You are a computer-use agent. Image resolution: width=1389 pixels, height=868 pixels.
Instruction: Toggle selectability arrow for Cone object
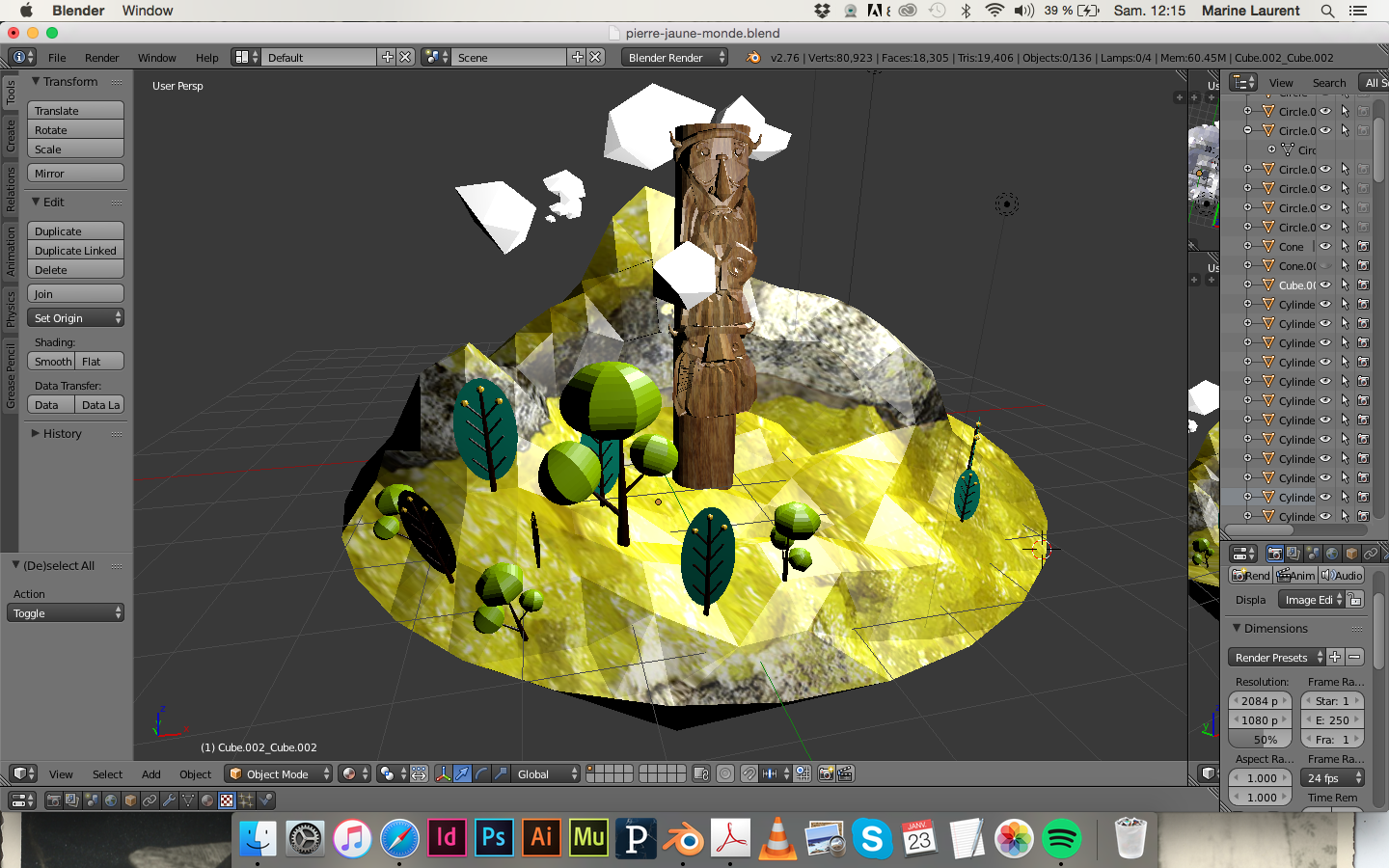(x=1345, y=246)
